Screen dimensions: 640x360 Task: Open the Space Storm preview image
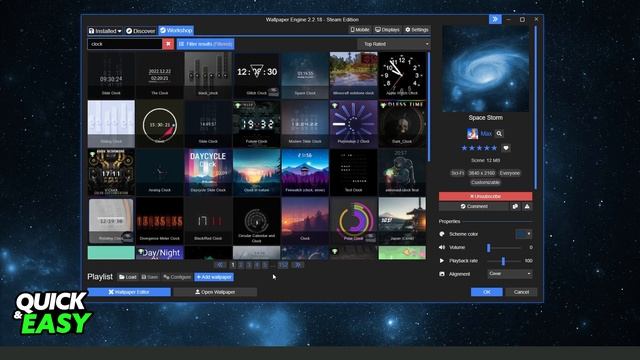point(485,68)
